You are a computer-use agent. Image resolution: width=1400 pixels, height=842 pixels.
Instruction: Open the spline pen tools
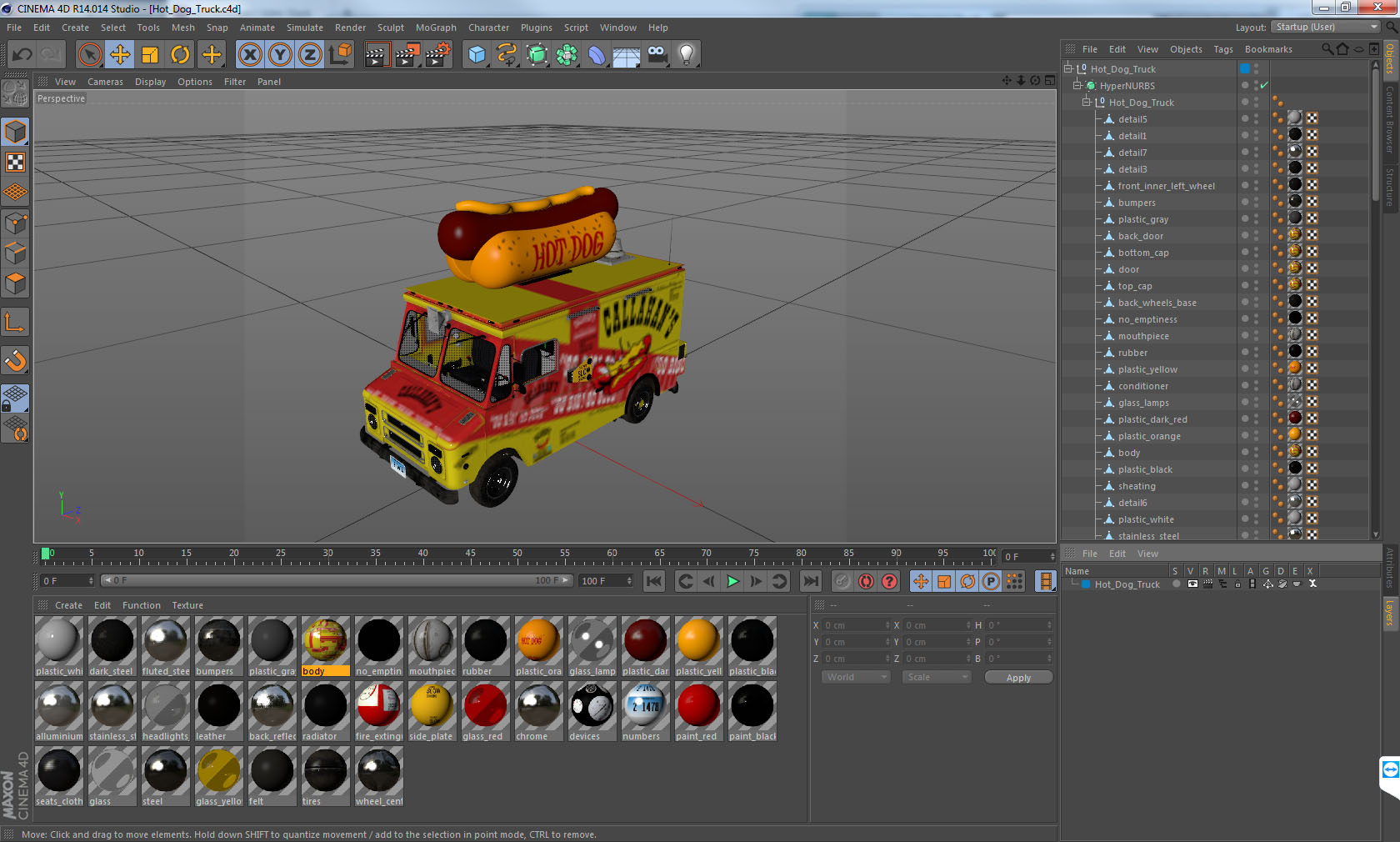(507, 55)
